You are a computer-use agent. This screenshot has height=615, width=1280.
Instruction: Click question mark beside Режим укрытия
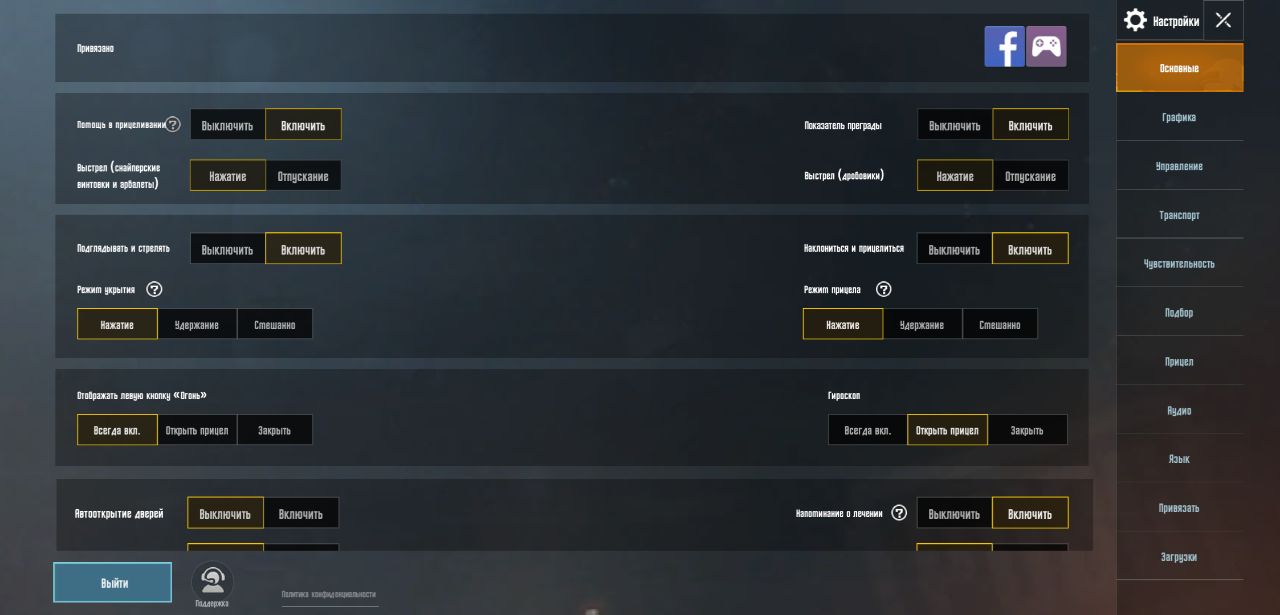click(x=154, y=289)
